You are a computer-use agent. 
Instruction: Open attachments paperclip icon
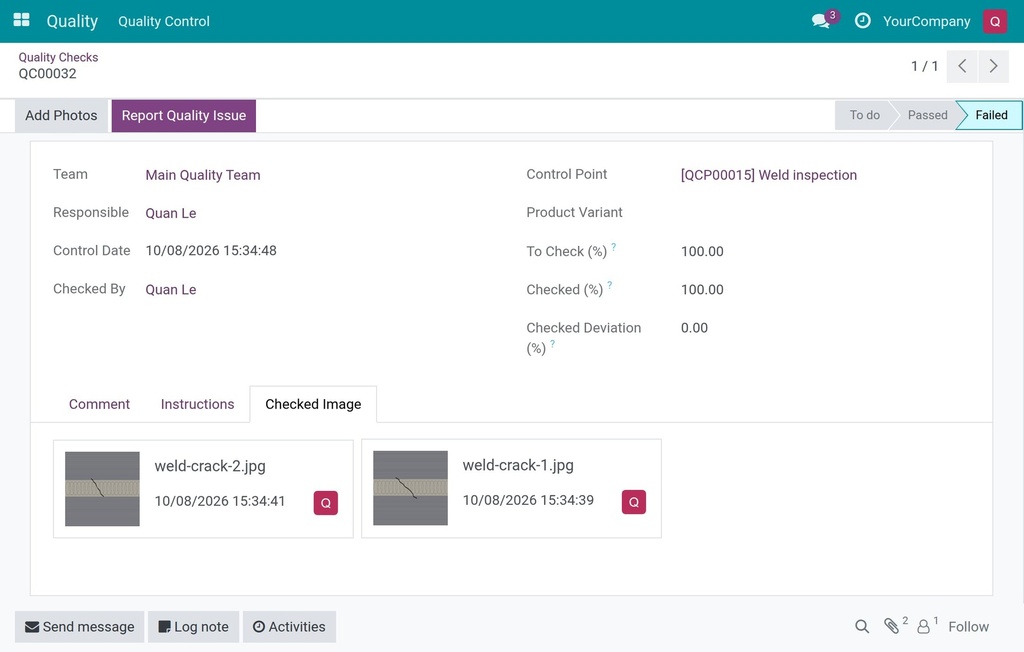(891, 626)
